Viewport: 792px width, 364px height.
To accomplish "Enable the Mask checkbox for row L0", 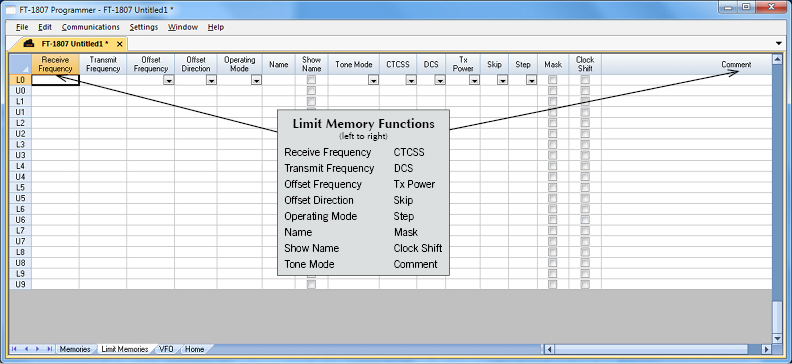I will [x=553, y=80].
